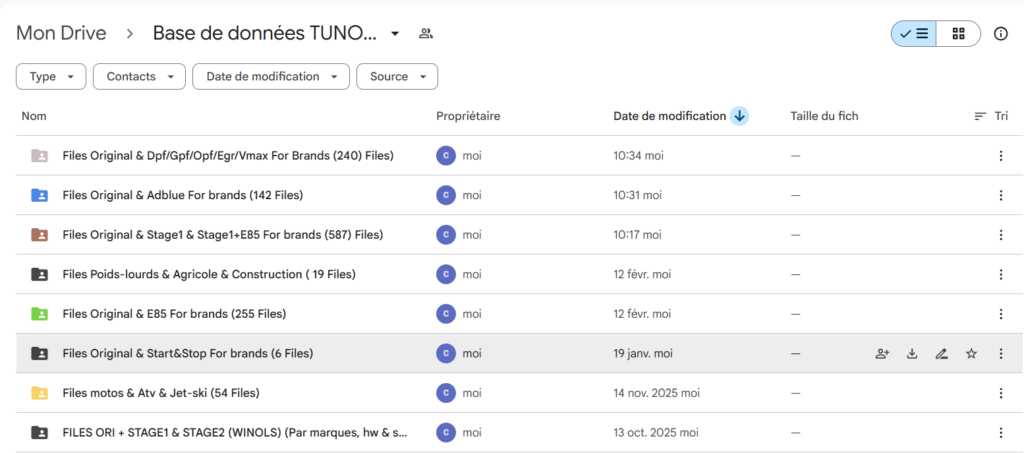Click the shared folder people icon in breadcrumb
The image size is (1024, 453).
point(426,33)
